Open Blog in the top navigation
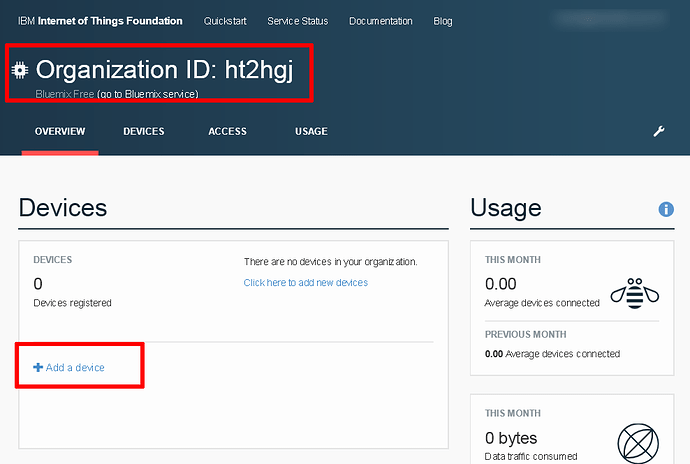 [x=443, y=21]
